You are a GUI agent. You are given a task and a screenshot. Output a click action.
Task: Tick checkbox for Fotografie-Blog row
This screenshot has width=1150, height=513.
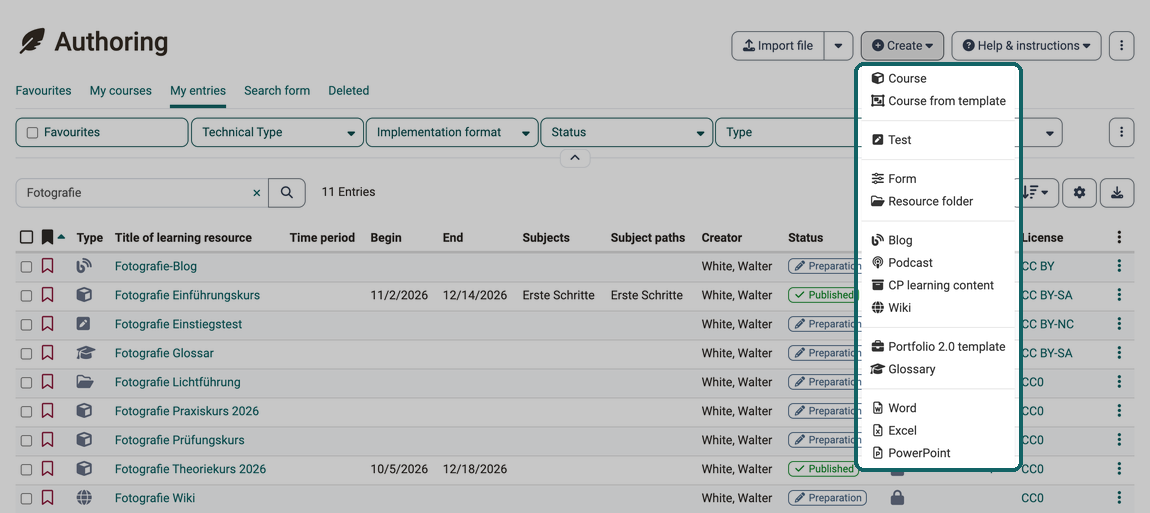tap(26, 267)
